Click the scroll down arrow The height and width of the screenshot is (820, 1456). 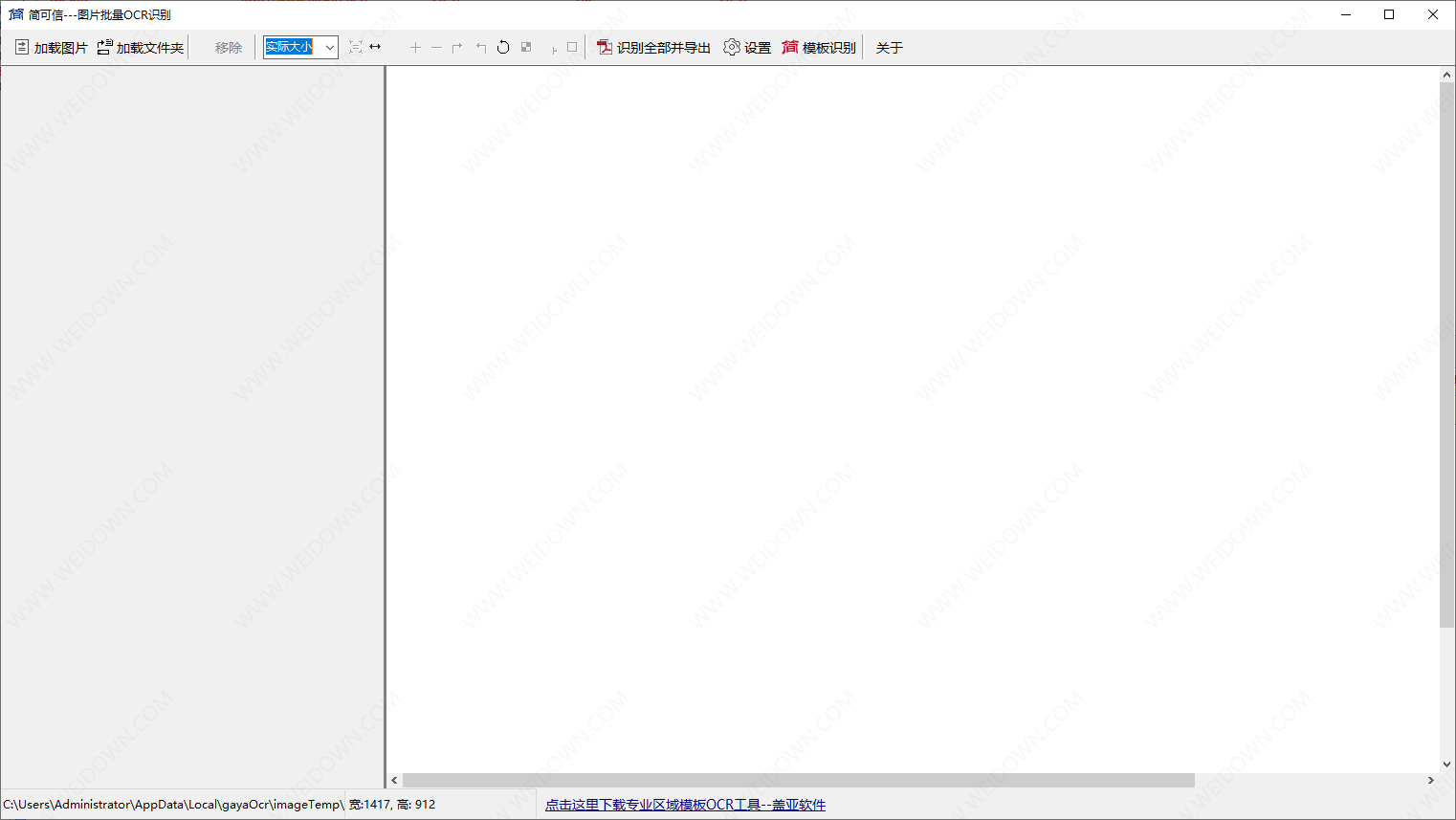(x=1447, y=765)
